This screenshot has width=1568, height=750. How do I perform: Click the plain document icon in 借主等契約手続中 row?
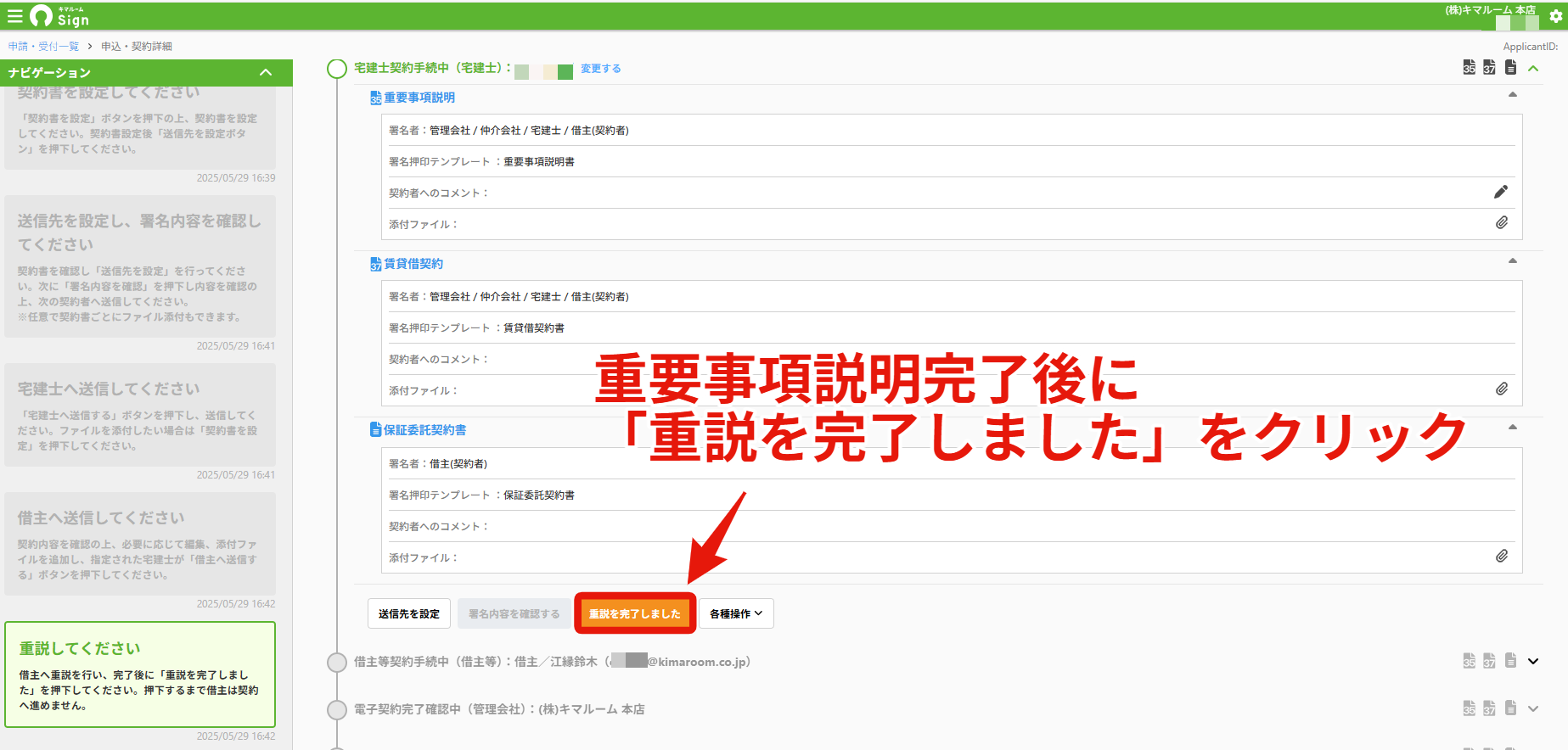pos(1510,660)
